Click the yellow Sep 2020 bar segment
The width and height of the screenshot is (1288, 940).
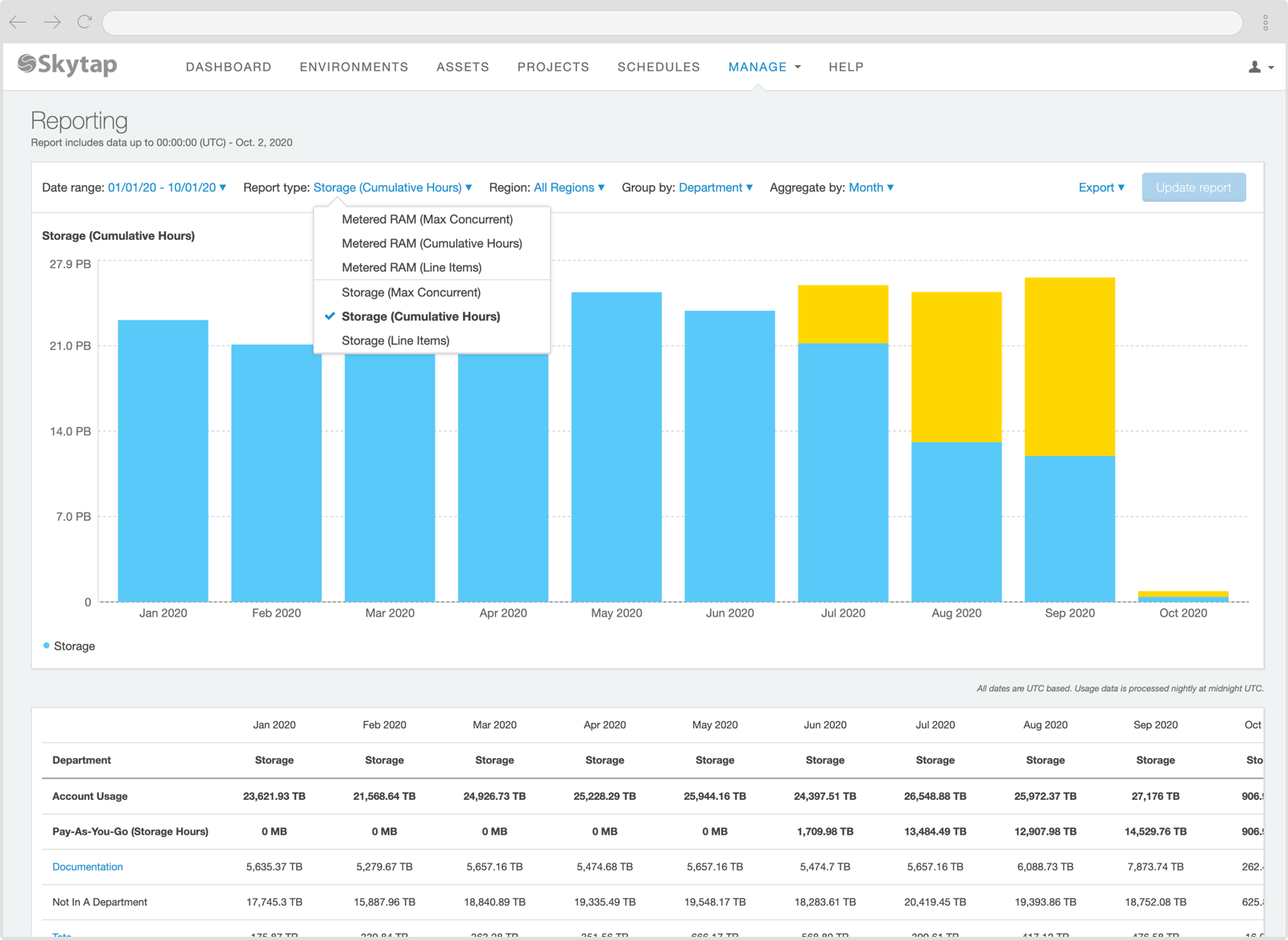point(1069,366)
